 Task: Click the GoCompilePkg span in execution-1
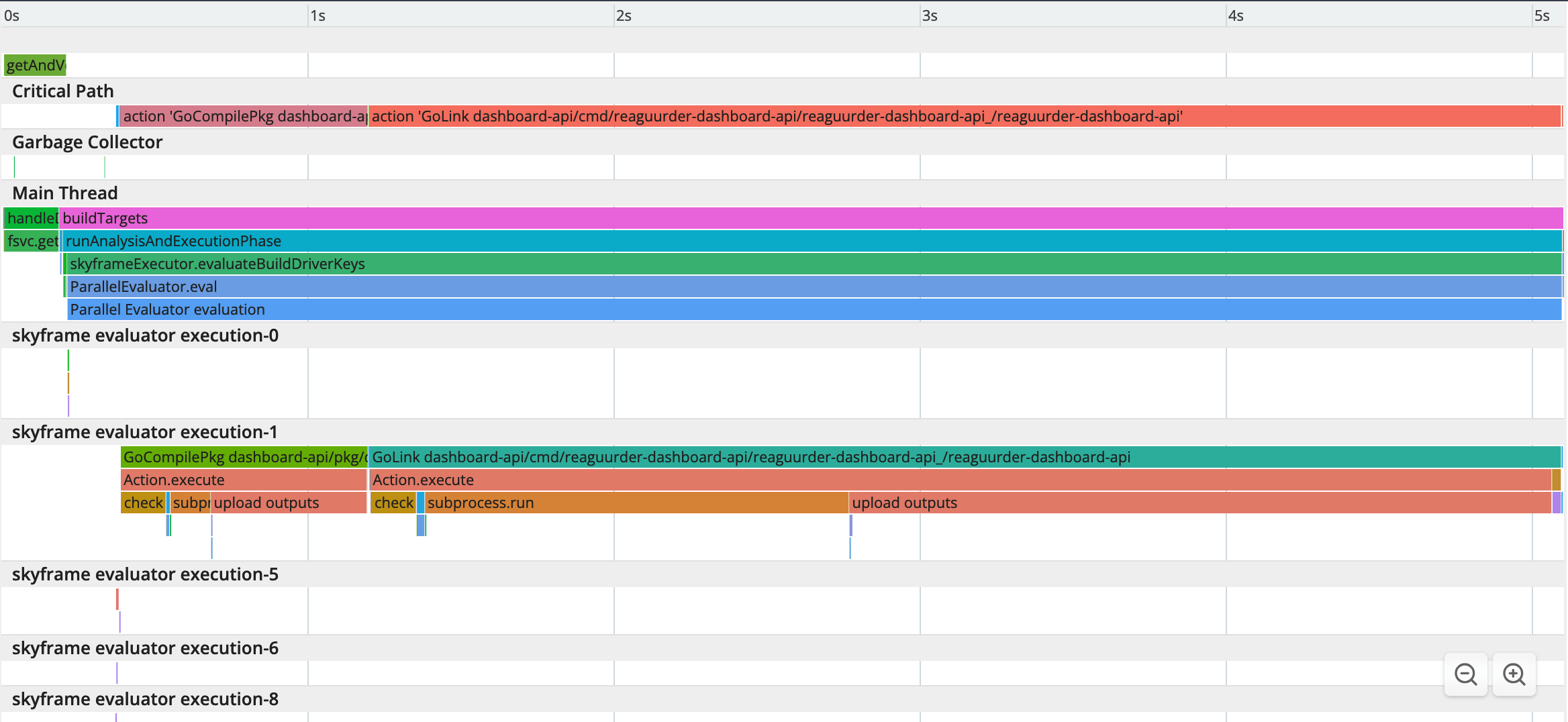(x=244, y=457)
